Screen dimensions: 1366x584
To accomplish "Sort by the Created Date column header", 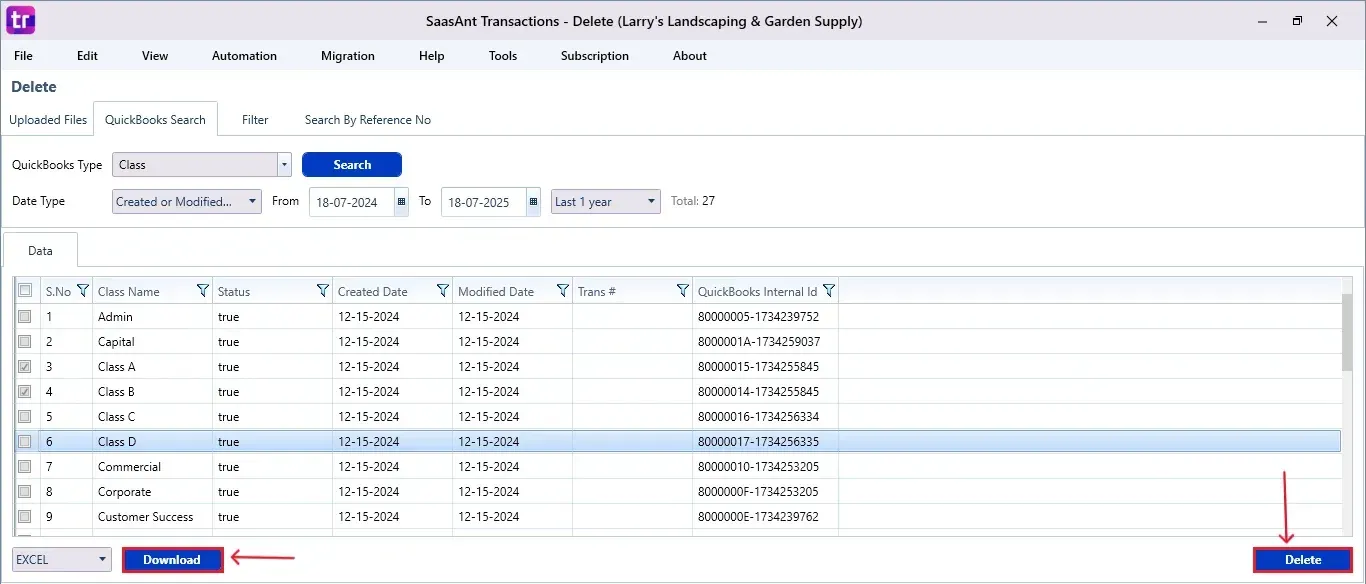I will (373, 292).
